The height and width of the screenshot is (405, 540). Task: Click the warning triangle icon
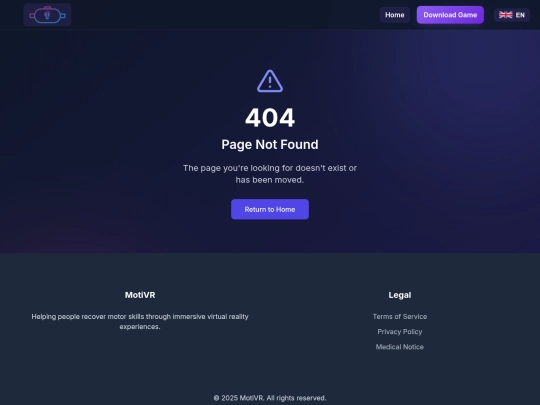(x=270, y=81)
